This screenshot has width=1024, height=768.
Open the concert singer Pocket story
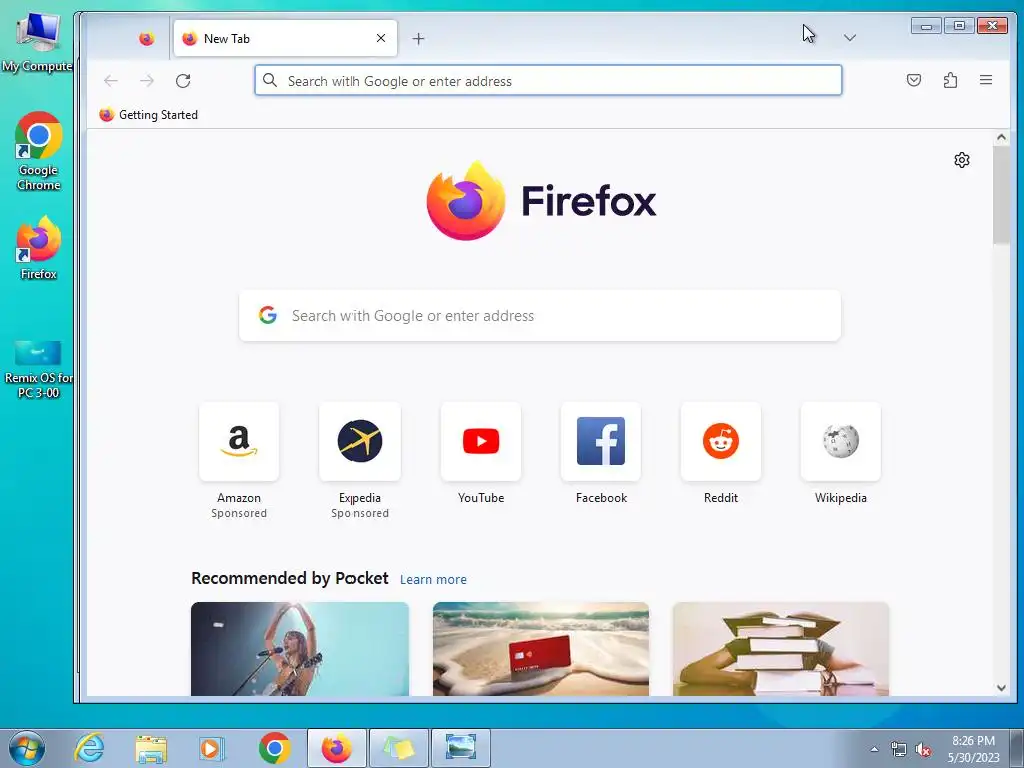coord(300,648)
